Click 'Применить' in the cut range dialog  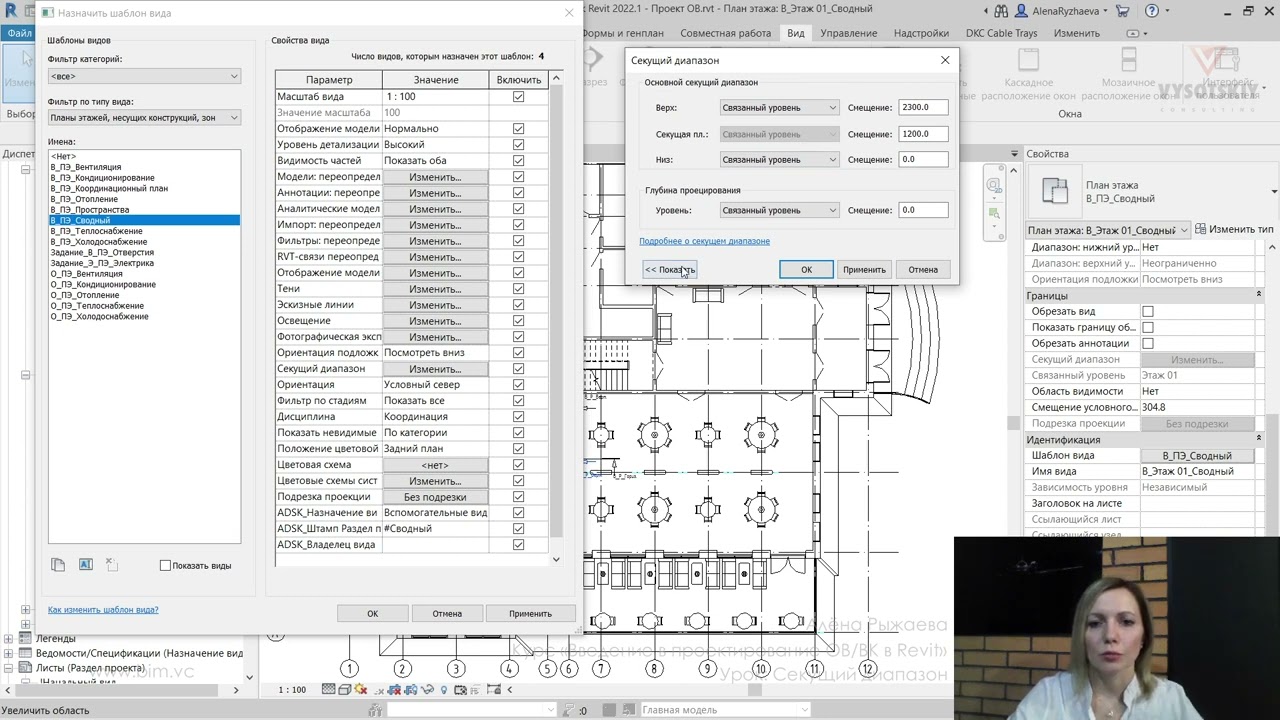pos(863,270)
